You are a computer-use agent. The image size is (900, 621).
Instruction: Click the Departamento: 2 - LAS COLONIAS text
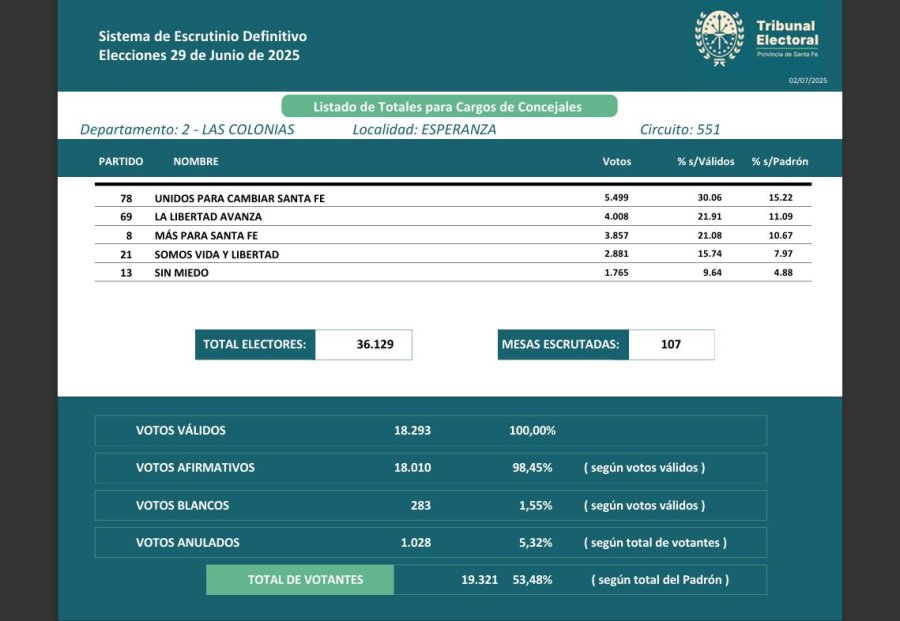[x=187, y=129]
